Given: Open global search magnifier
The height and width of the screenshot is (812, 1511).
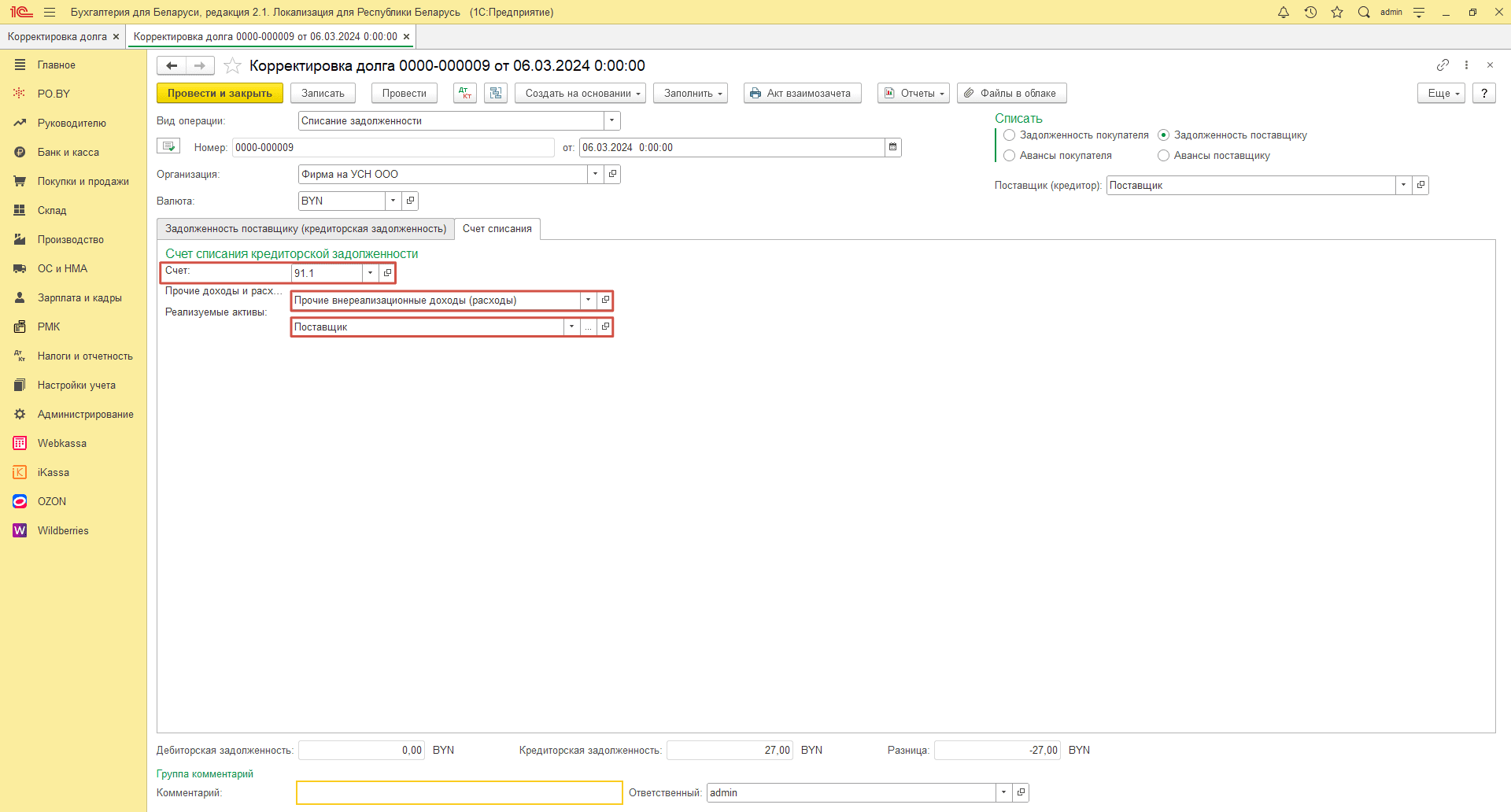Looking at the screenshot, I should coord(1364,12).
